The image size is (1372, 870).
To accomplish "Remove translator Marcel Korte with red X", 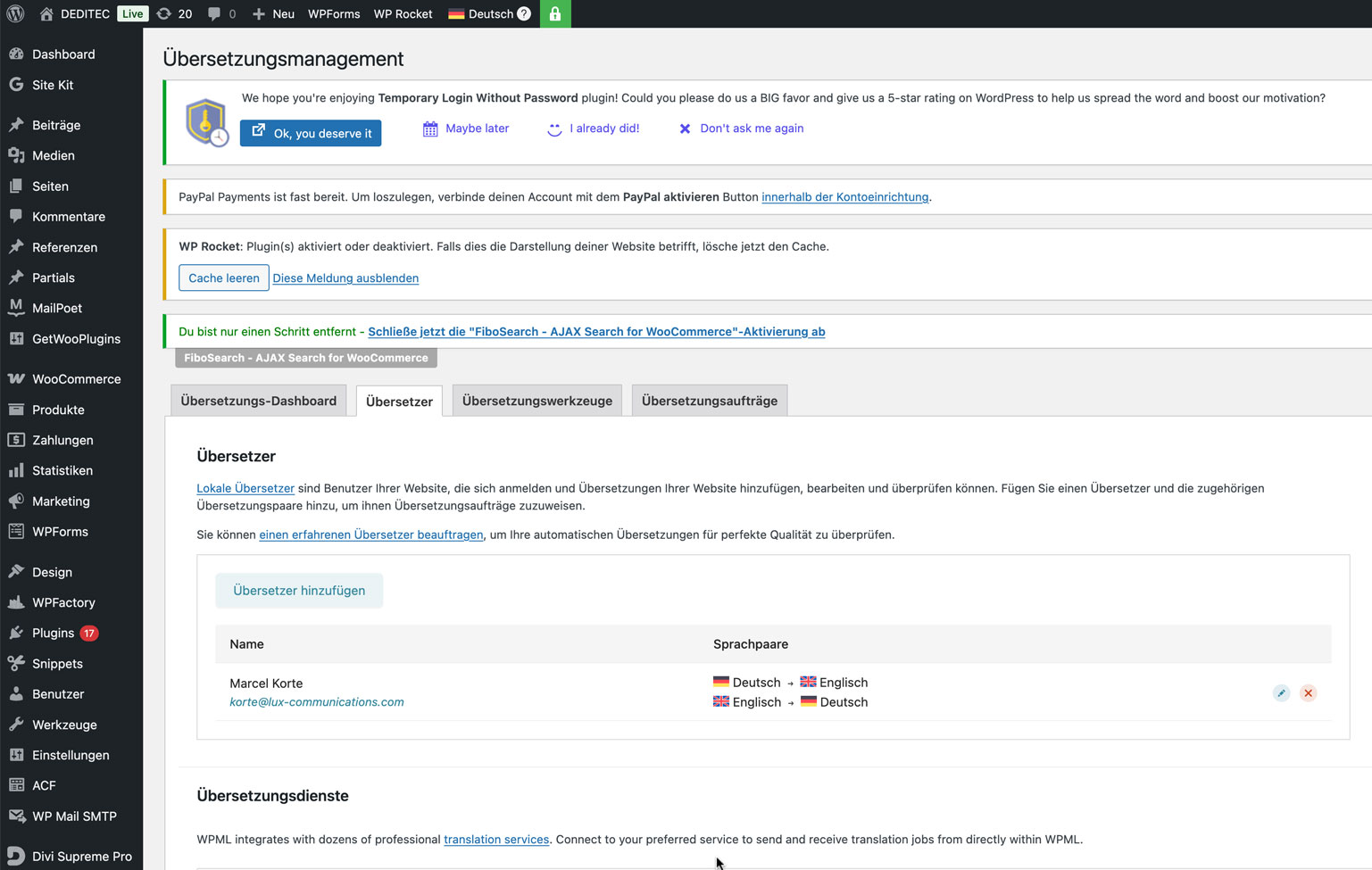I will click(1308, 693).
